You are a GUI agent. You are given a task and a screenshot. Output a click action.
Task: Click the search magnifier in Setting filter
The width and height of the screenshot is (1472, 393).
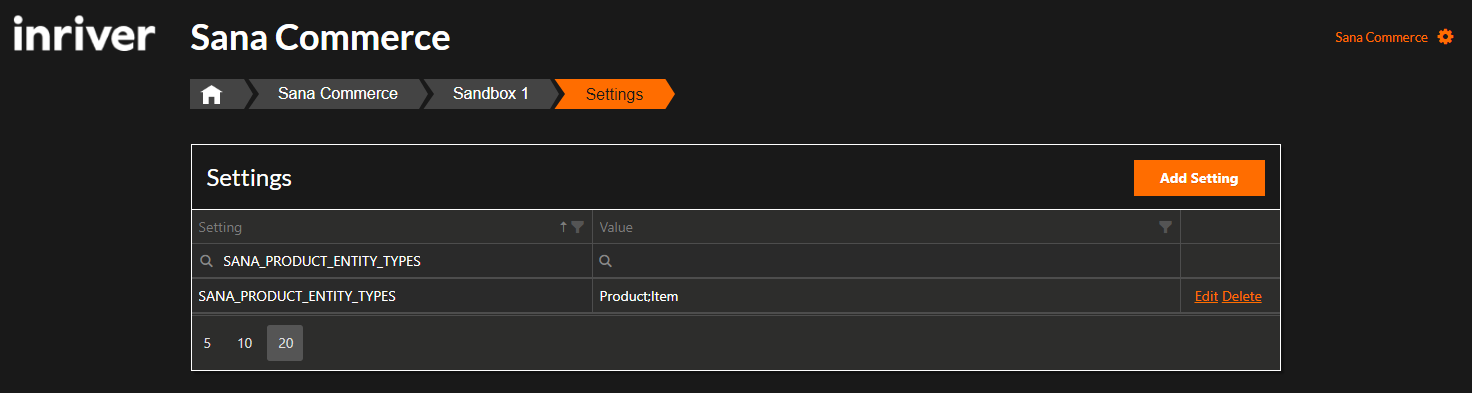coord(206,261)
